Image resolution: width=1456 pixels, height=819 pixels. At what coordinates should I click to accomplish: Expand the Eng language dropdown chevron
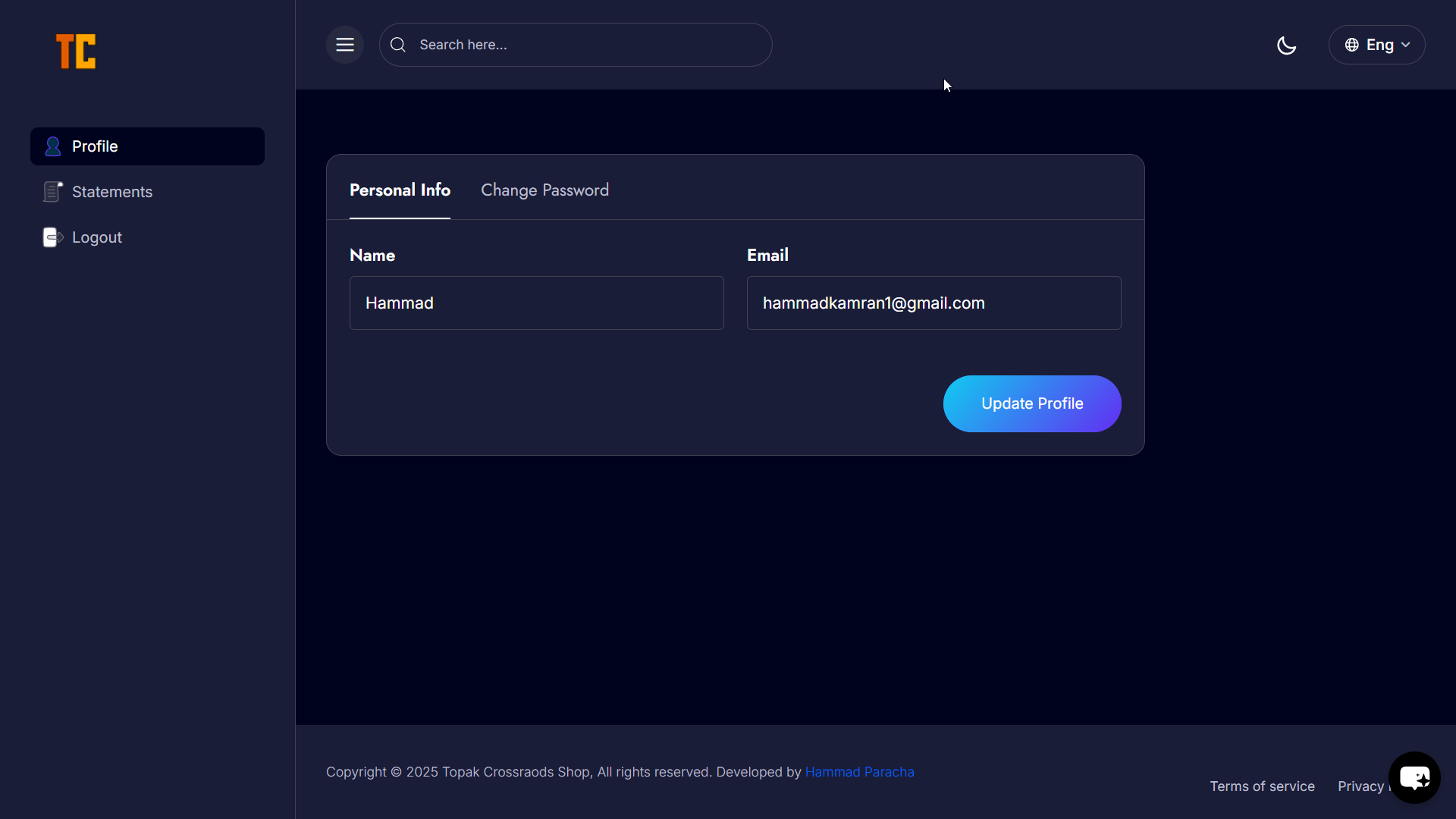click(x=1406, y=45)
